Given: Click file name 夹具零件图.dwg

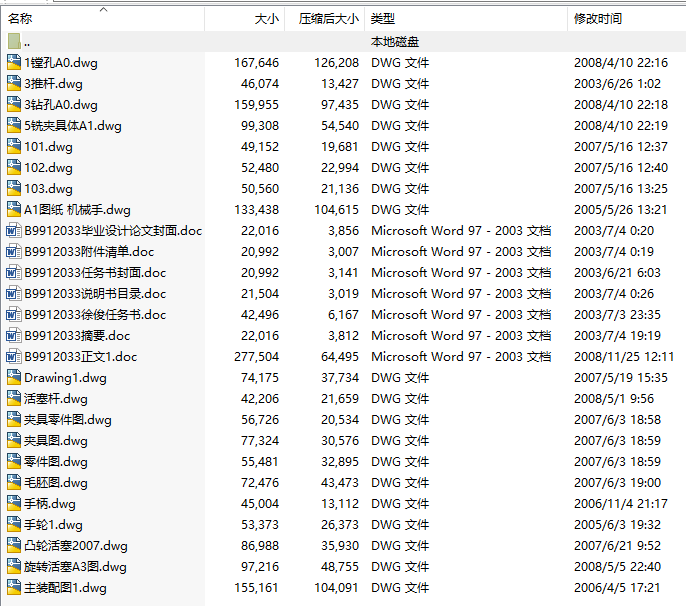Looking at the screenshot, I should click(68, 420).
